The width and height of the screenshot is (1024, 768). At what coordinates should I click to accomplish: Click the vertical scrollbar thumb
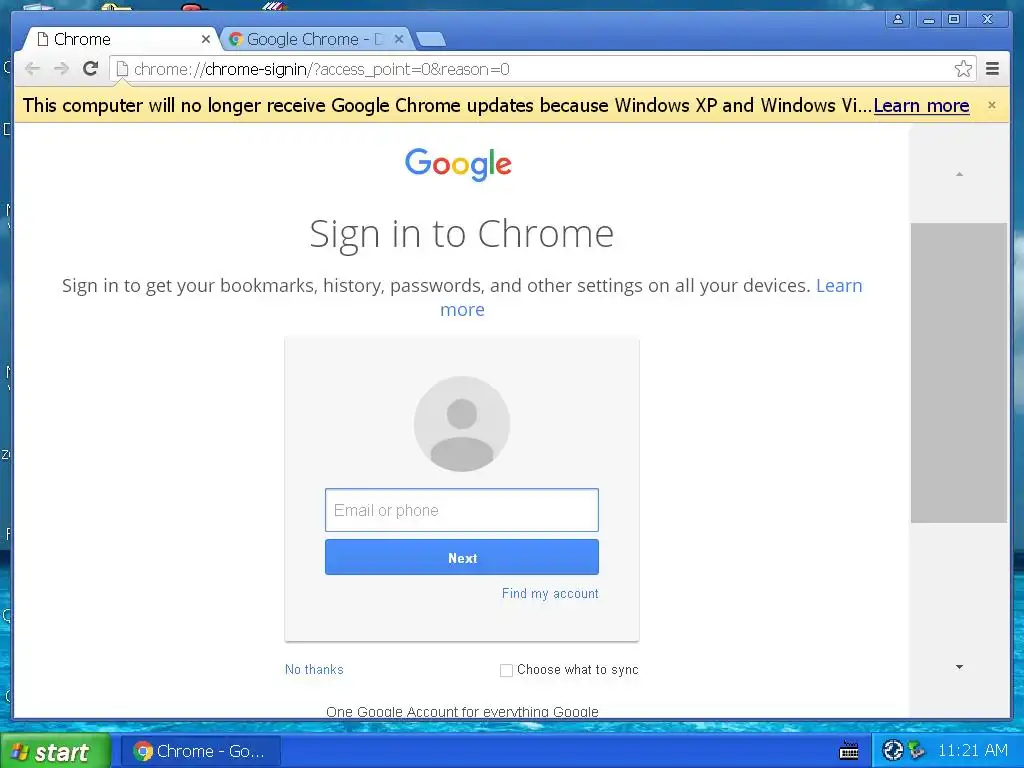pyautogui.click(x=959, y=373)
